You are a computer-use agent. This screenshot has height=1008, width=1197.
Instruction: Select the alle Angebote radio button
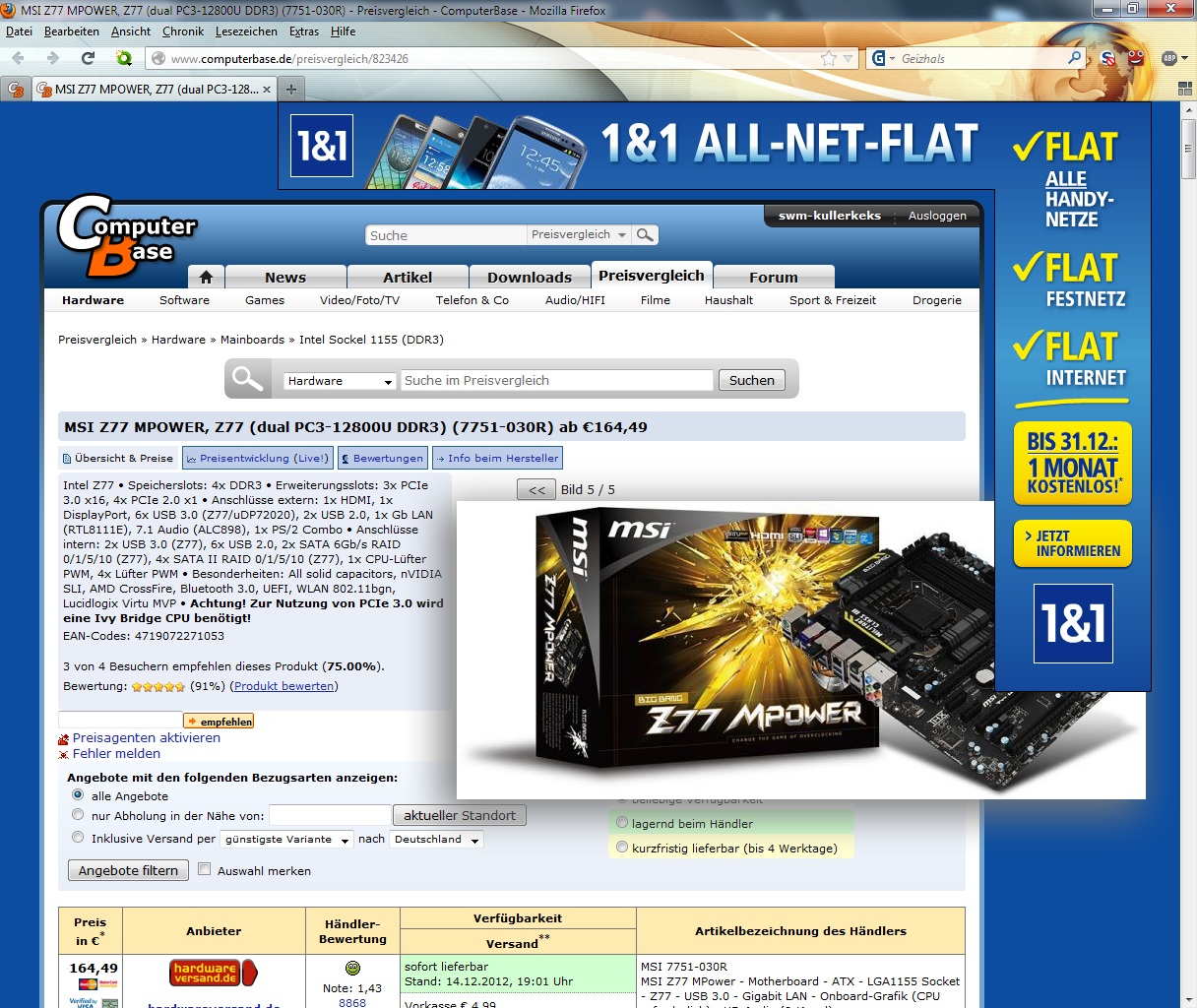click(78, 794)
